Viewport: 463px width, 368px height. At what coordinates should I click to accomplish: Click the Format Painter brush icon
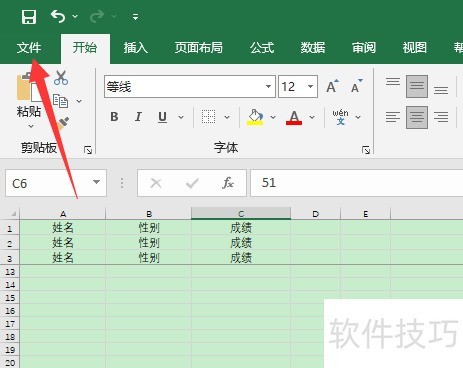tap(63, 123)
